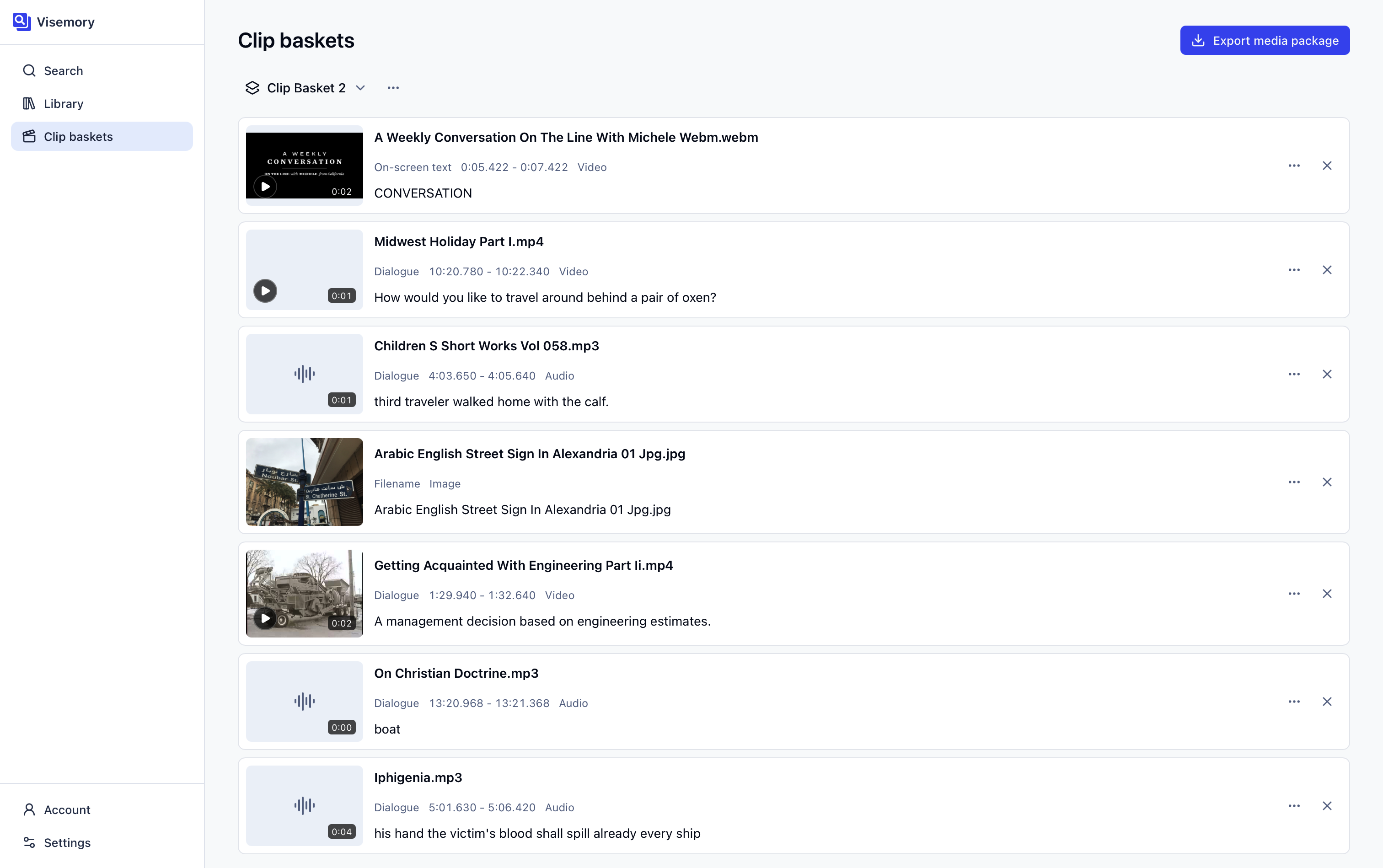Open Midwest Holiday Part I.mp4 title
Screen dimensions: 1383x868
click(459, 241)
